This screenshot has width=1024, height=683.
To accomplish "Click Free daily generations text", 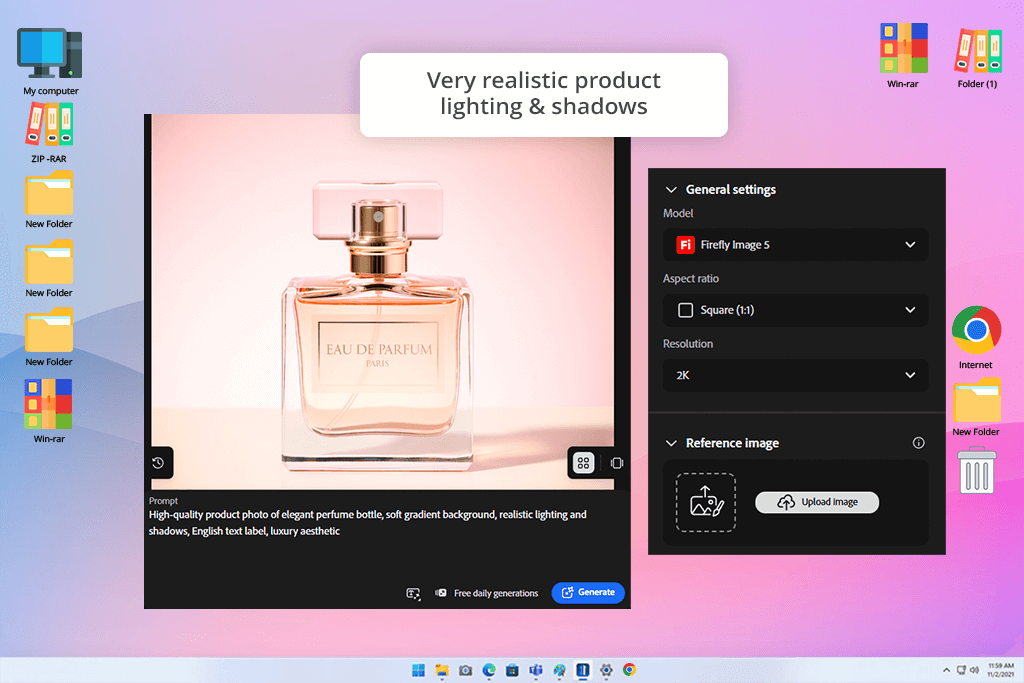I will (x=496, y=593).
